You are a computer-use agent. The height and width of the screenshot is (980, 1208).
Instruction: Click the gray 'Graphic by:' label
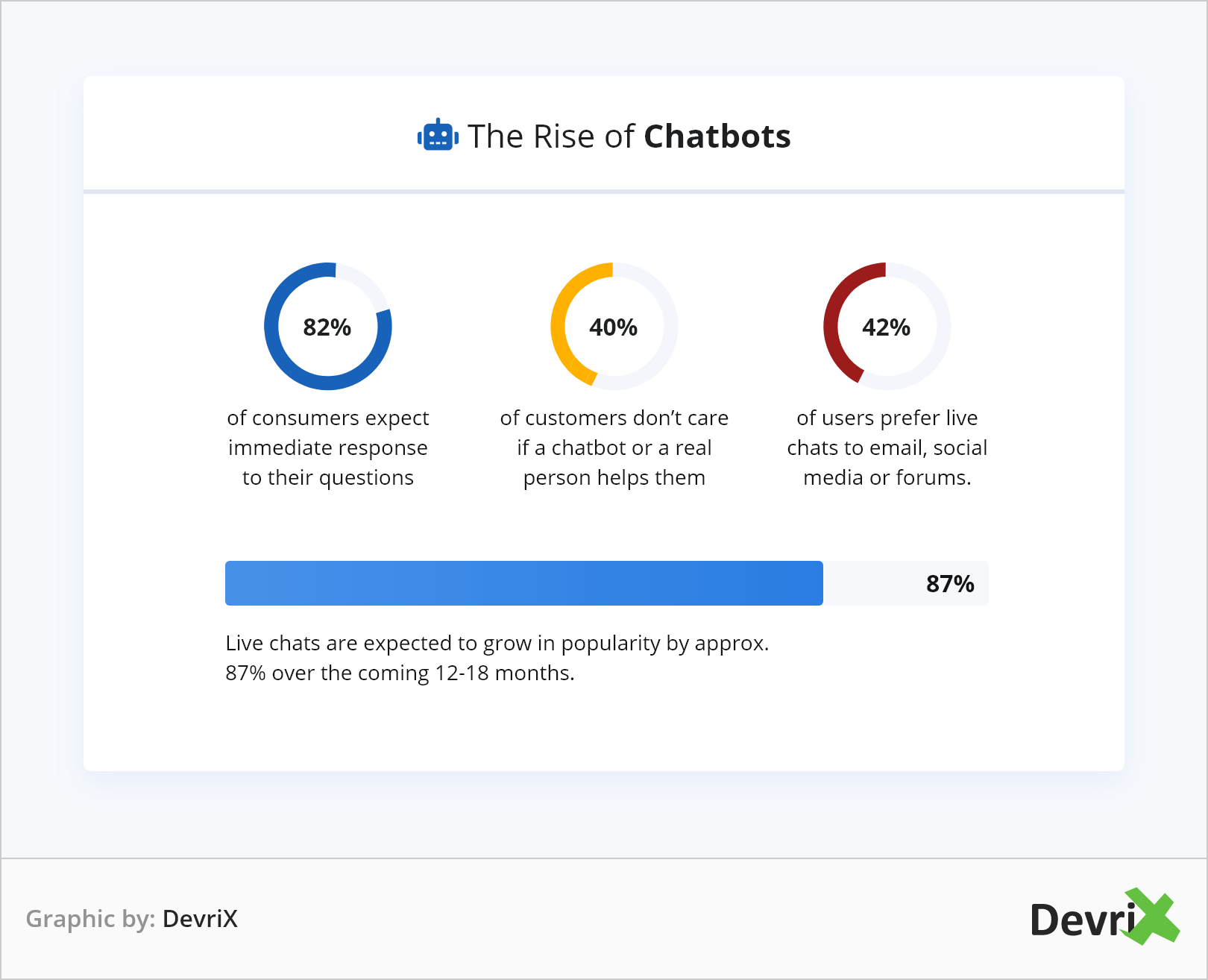click(90, 919)
